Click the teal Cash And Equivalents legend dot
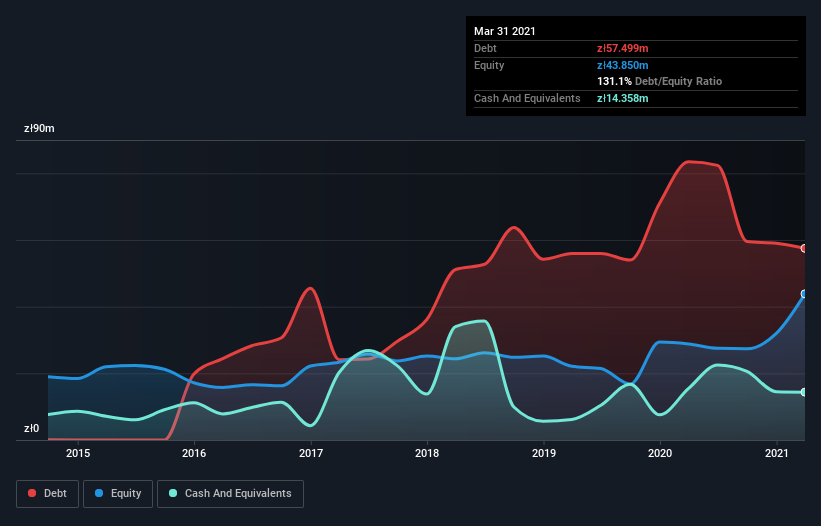 point(173,493)
